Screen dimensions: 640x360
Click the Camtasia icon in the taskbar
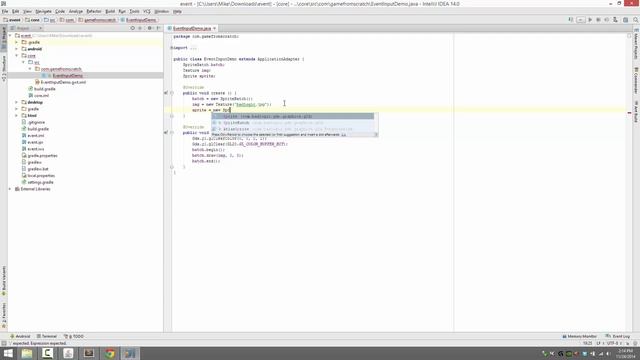coord(47,353)
